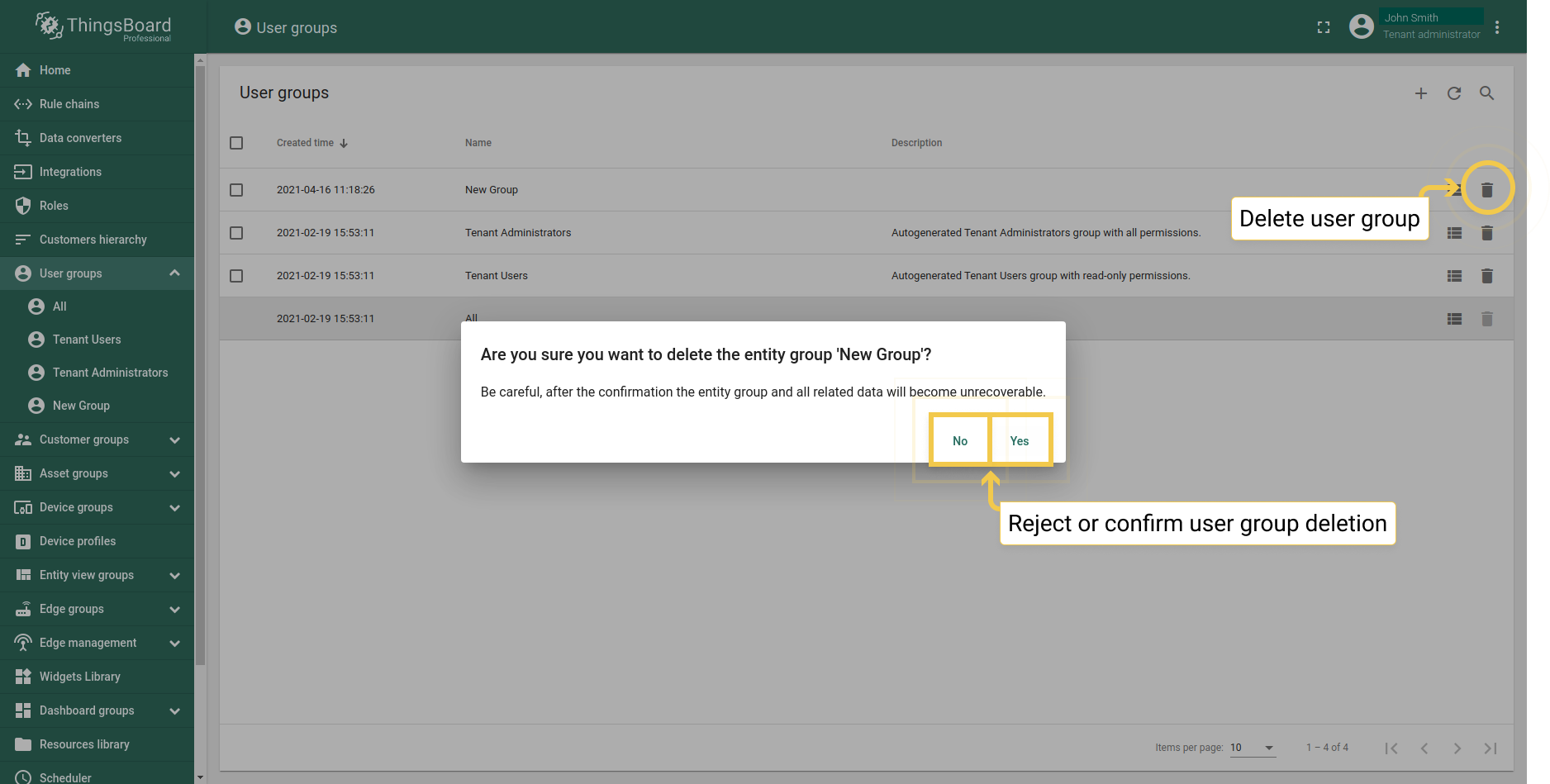Go to last page of table

(x=1490, y=748)
